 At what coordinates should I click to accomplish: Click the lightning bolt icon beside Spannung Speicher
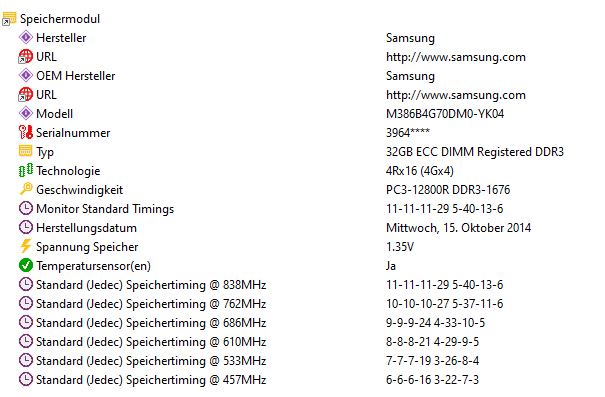point(26,246)
